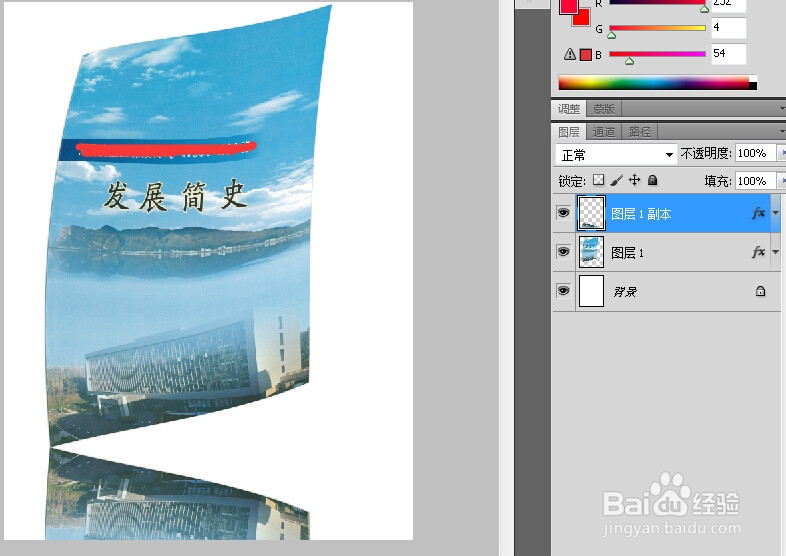The height and width of the screenshot is (556, 786).
Task: Click the lock icon on 背景 layer
Action: pos(760,291)
